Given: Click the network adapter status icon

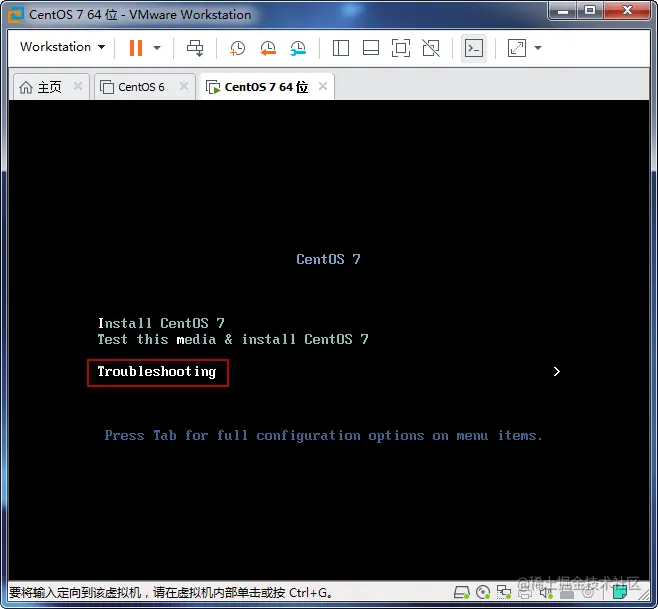Looking at the screenshot, I should coord(504,593).
